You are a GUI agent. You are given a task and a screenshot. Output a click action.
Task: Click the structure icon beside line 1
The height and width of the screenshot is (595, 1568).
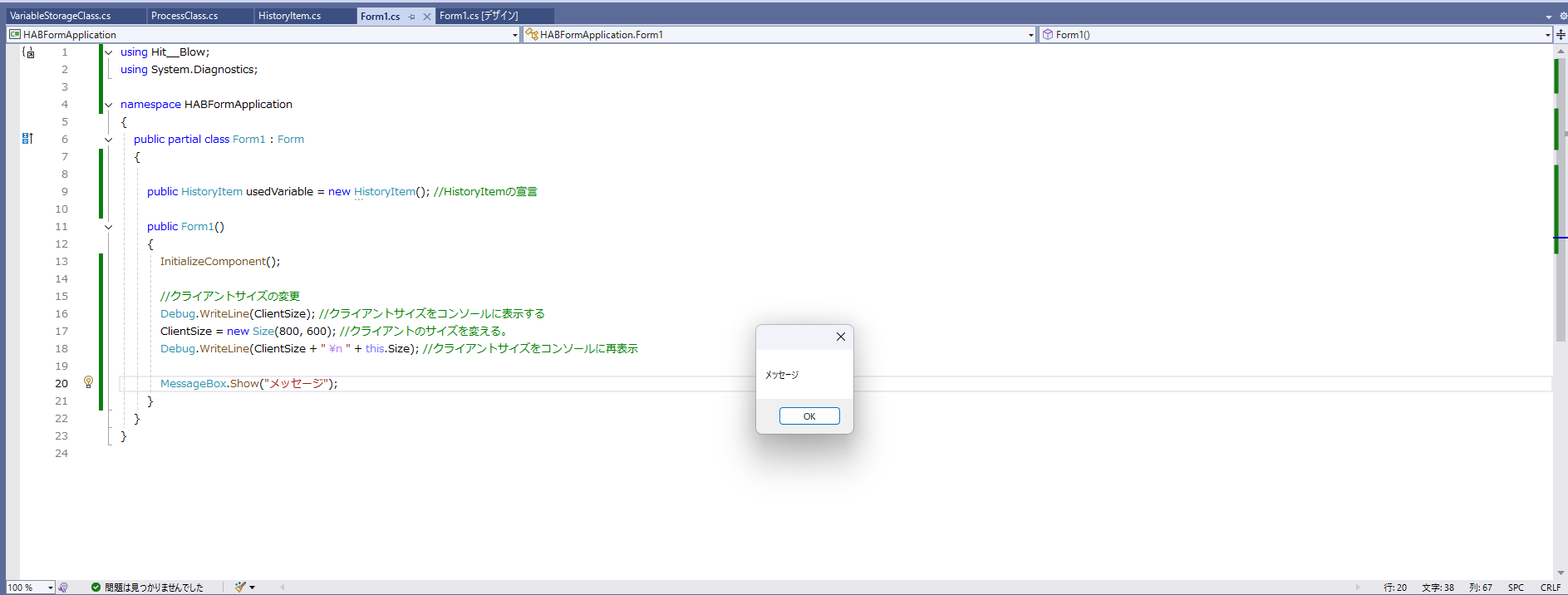pyautogui.click(x=29, y=52)
